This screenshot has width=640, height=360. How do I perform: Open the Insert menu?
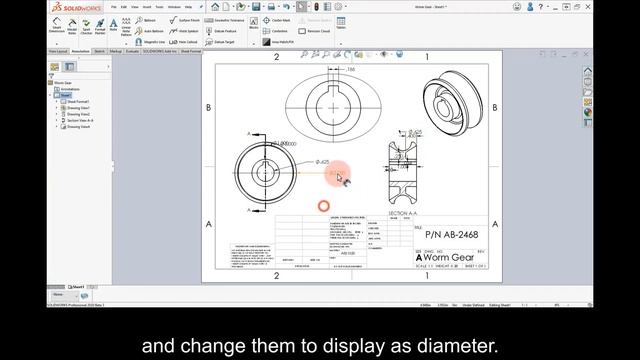pyautogui.click(x=147, y=7)
